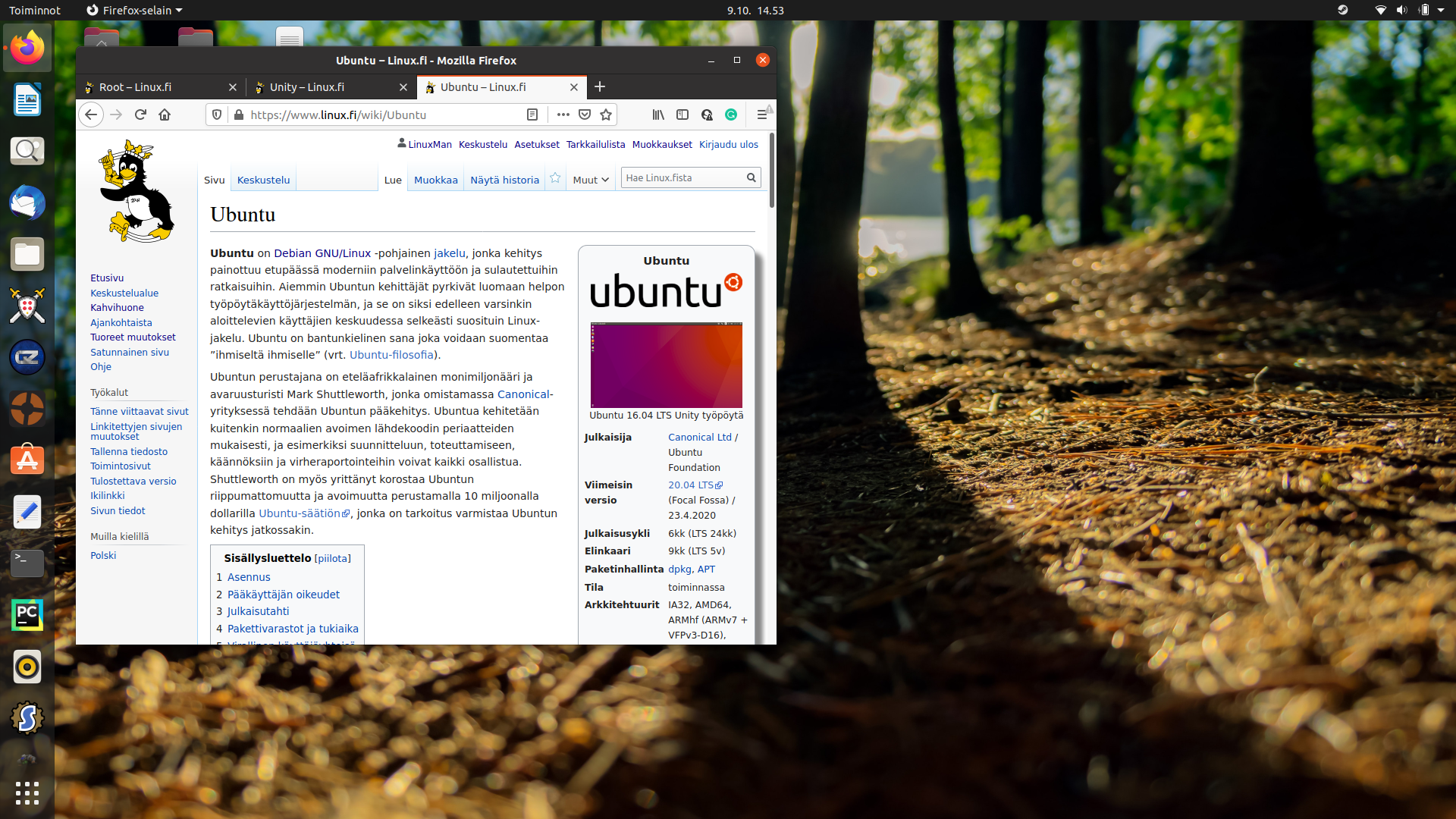Toggle Firefox sidebar view
The width and height of the screenshot is (1456, 819).
682,115
